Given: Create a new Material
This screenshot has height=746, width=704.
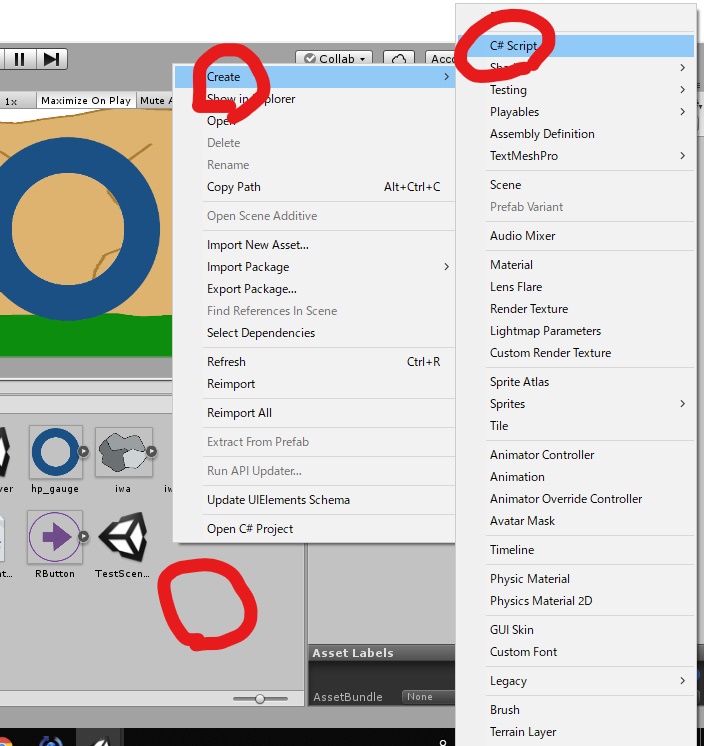Looking at the screenshot, I should (x=576, y=265).
